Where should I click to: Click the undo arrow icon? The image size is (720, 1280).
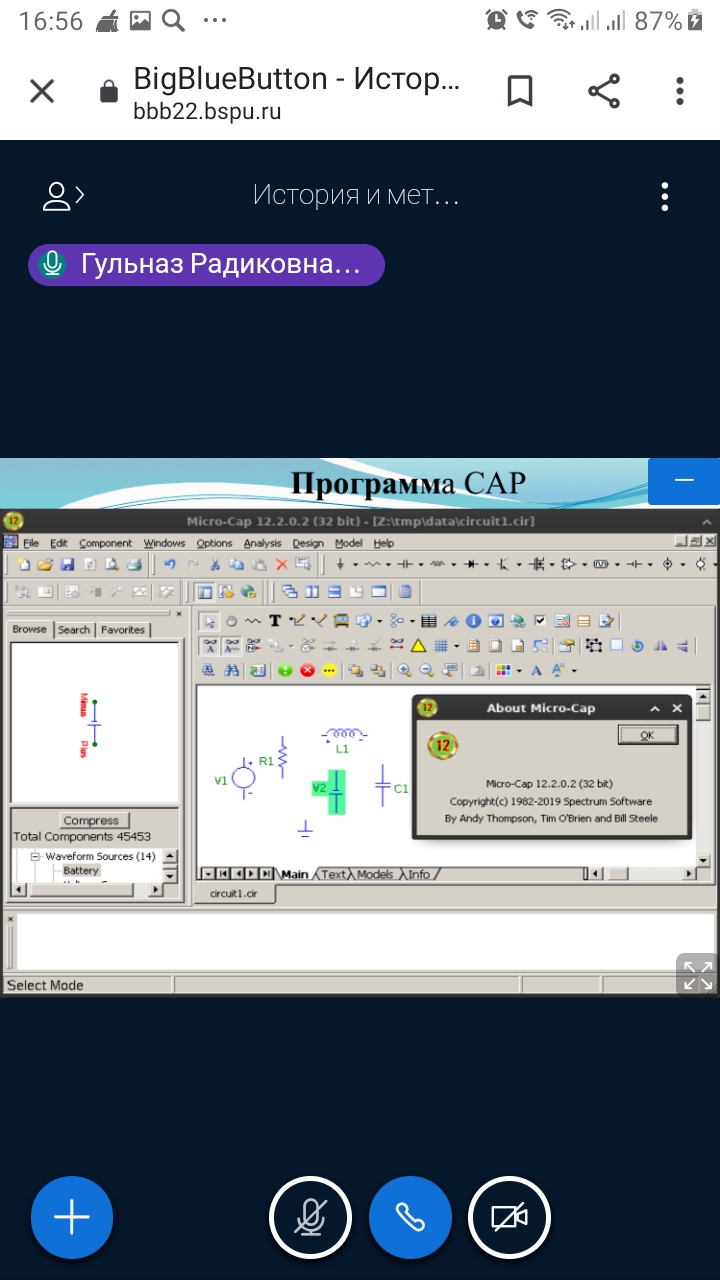[170, 565]
